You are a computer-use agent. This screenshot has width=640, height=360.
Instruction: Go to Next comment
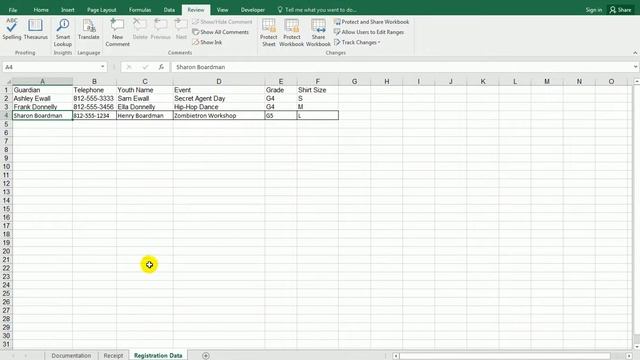pyautogui.click(x=181, y=29)
